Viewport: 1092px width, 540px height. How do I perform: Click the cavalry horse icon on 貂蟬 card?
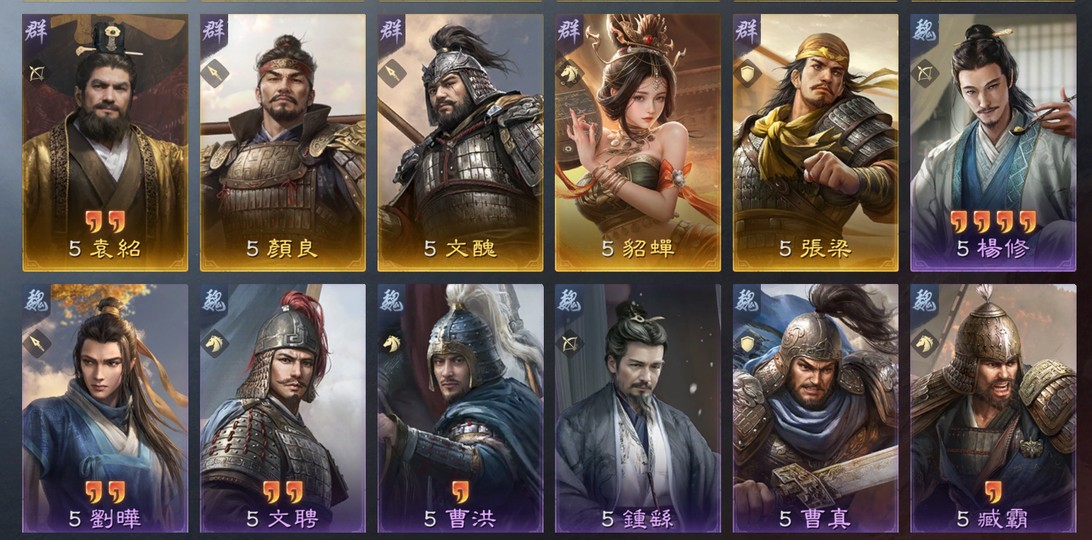(x=570, y=72)
